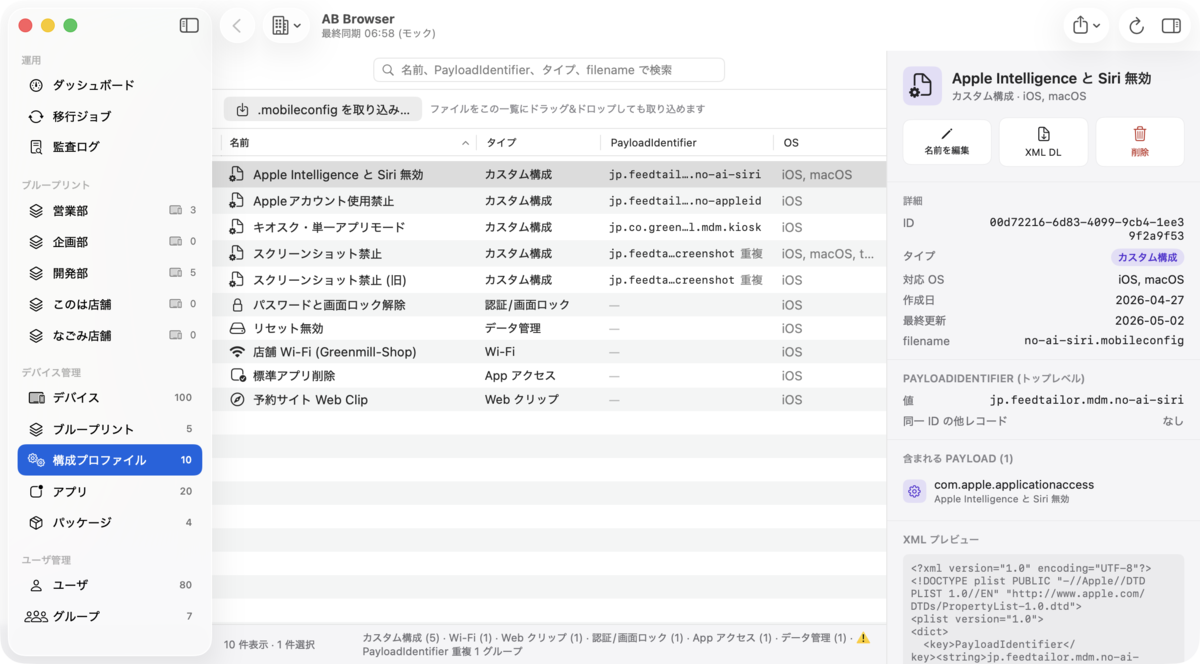Sort by the タイプ column header
The image size is (1200, 664).
538,143
